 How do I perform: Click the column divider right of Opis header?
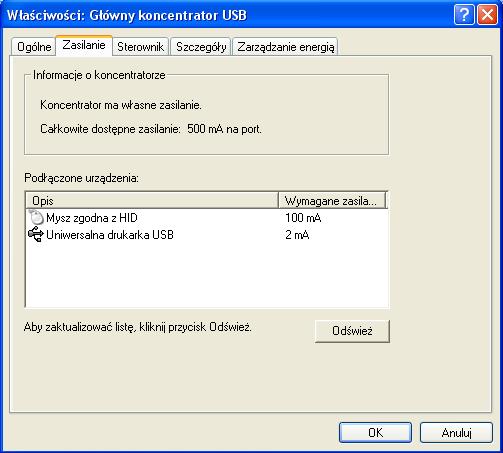click(278, 201)
